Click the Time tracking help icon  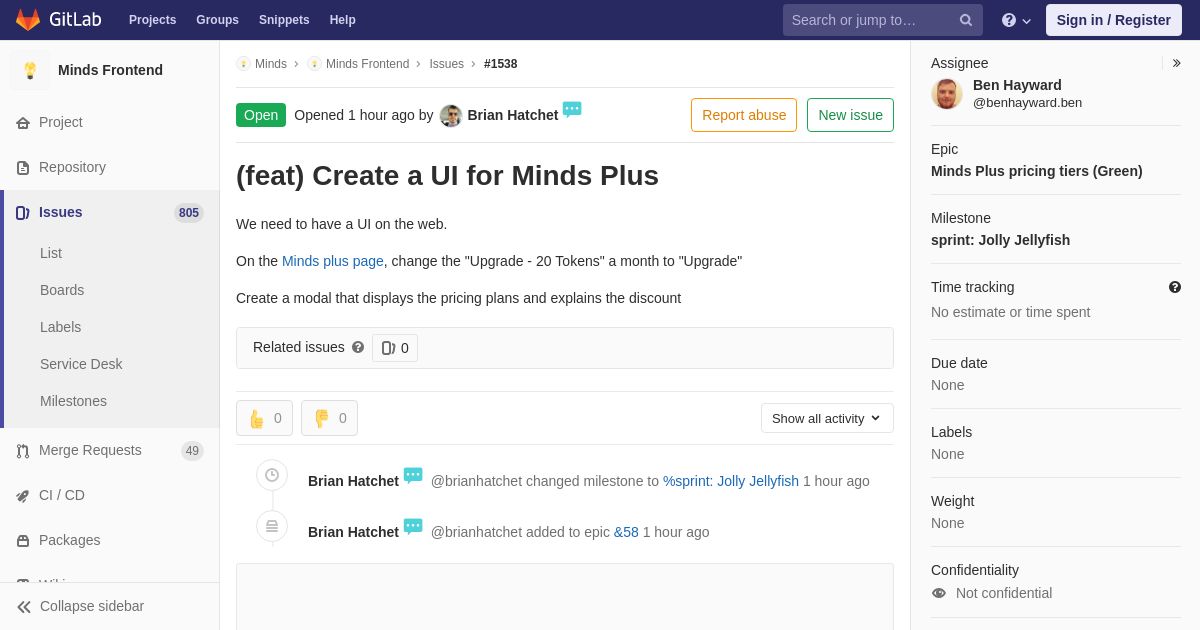(x=1175, y=287)
